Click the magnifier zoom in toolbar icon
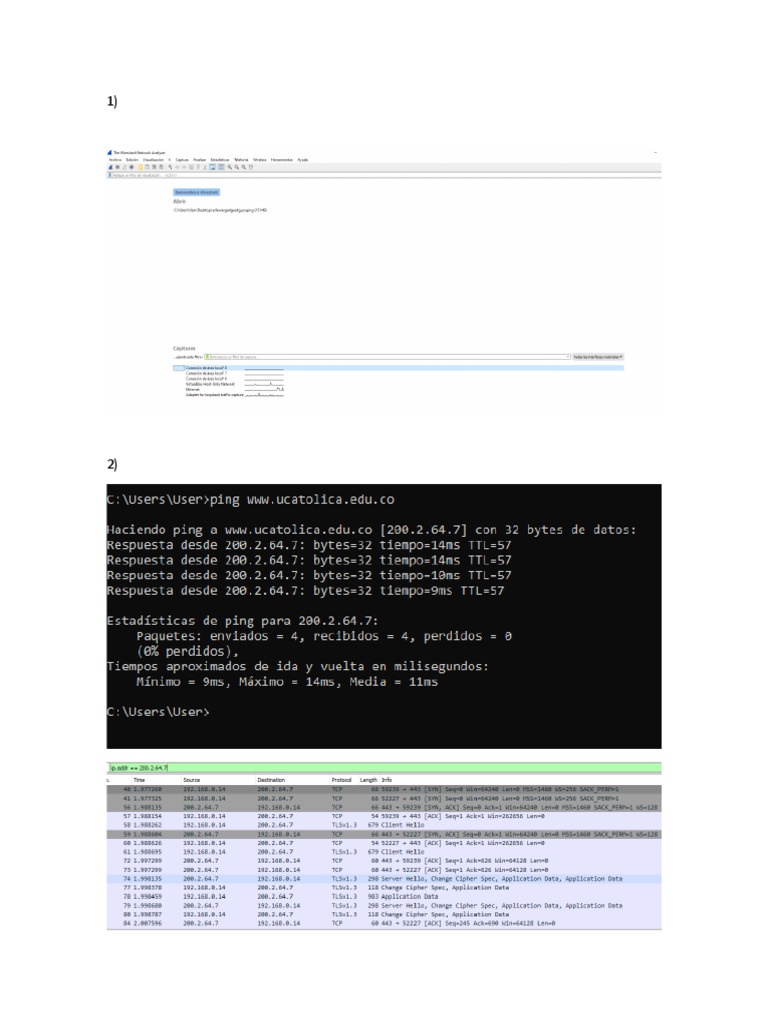Image resolution: width=768 pixels, height=1024 pixels. tap(229, 167)
